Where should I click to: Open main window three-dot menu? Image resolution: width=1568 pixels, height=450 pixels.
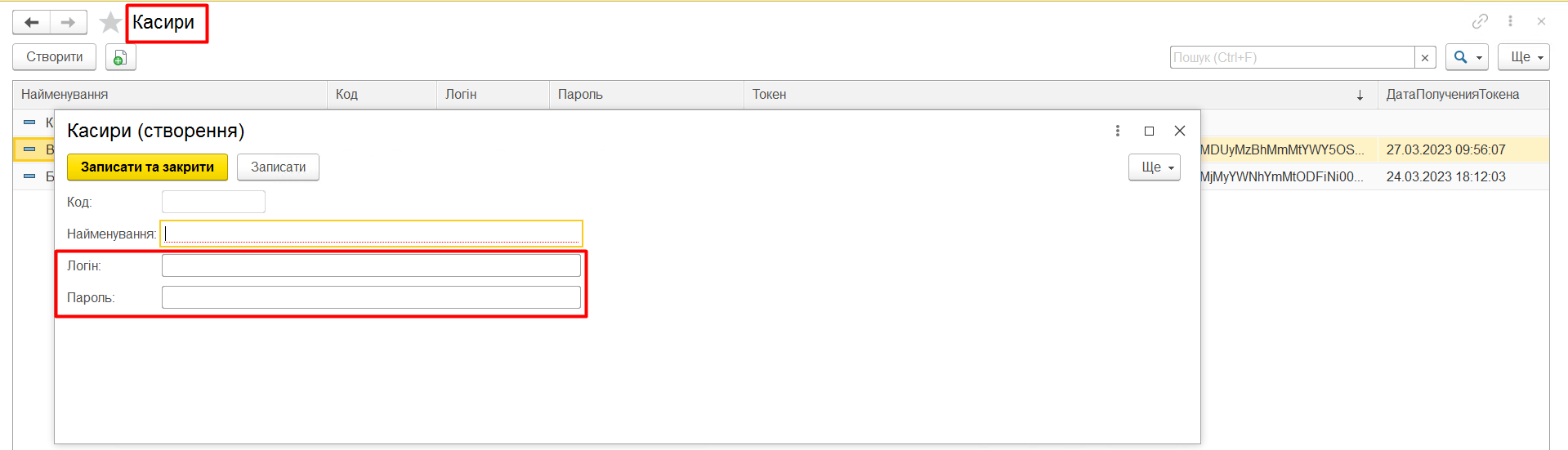pos(1510,21)
